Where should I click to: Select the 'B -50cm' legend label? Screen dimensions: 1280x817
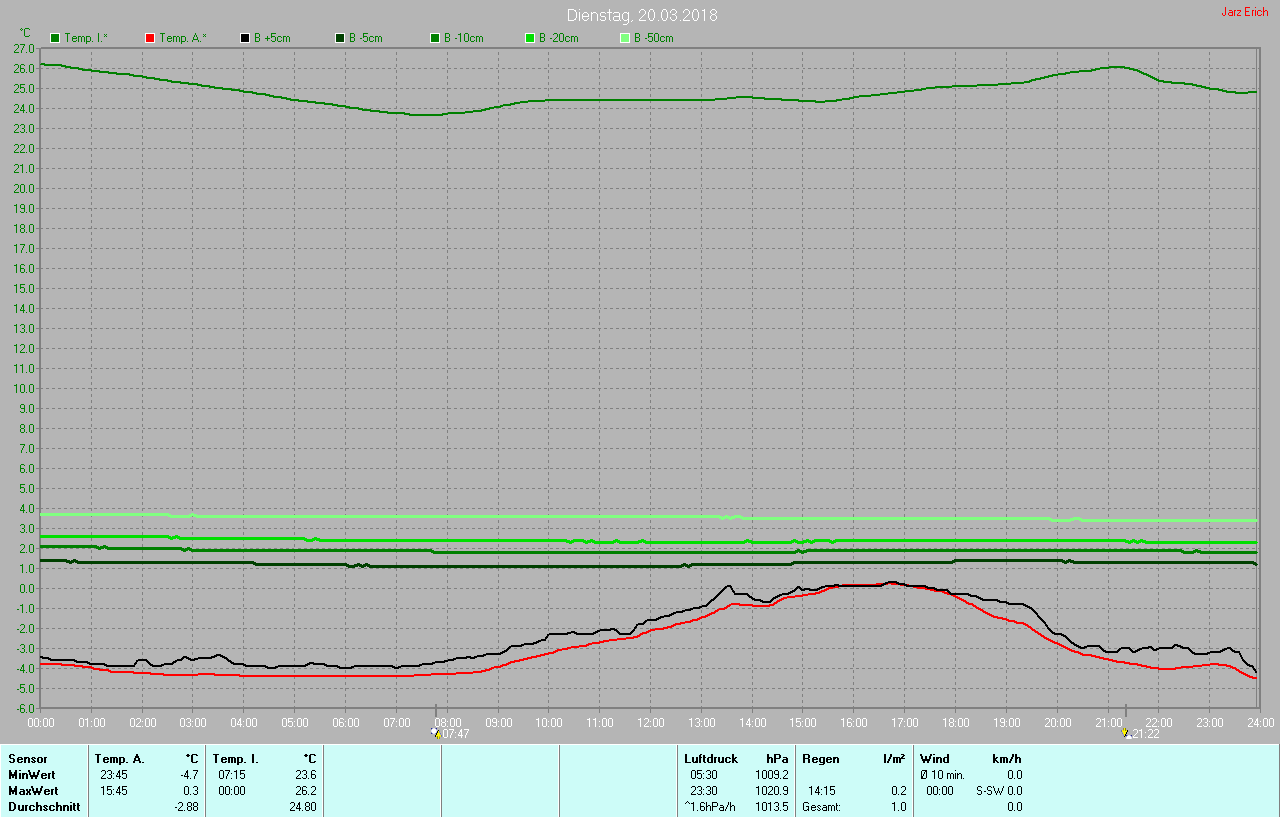[654, 38]
